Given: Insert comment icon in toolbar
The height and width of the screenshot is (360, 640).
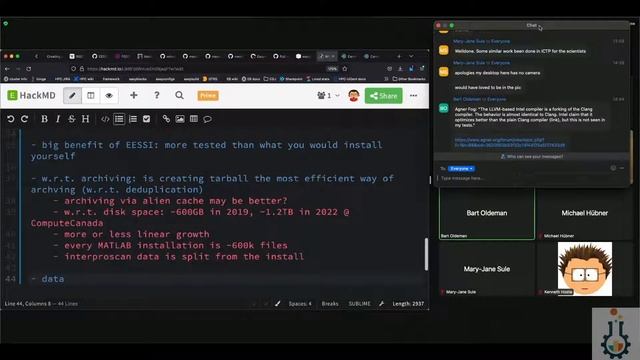Looking at the screenshot, I should click(x=207, y=119).
